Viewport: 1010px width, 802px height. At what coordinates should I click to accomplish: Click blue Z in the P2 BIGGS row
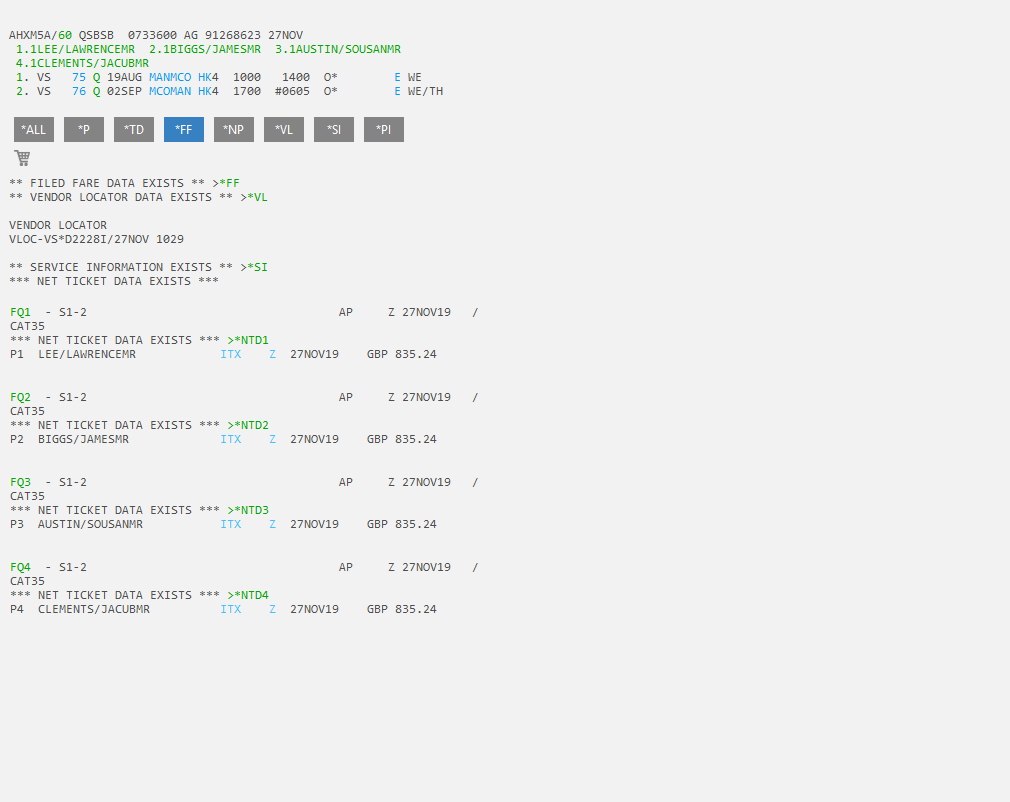point(272,439)
